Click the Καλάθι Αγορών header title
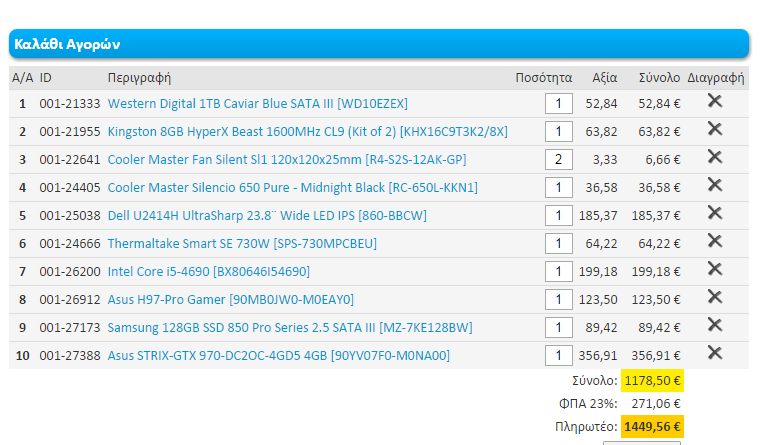The height and width of the screenshot is (445, 768). point(67,44)
